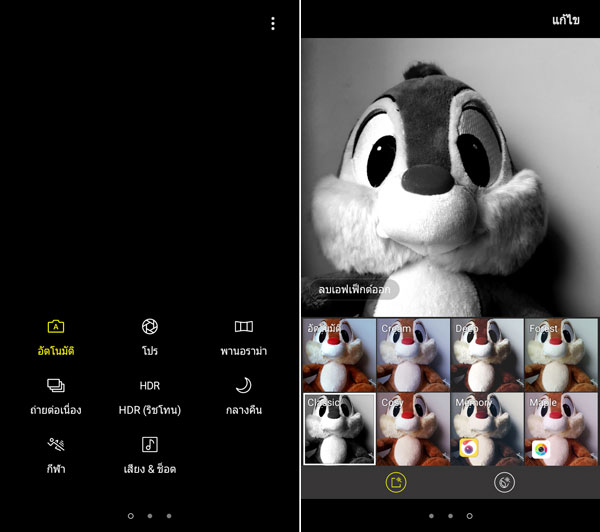The height and width of the screenshot is (532, 600).
Task: Open the three-dot overflow menu
Action: 273,24
